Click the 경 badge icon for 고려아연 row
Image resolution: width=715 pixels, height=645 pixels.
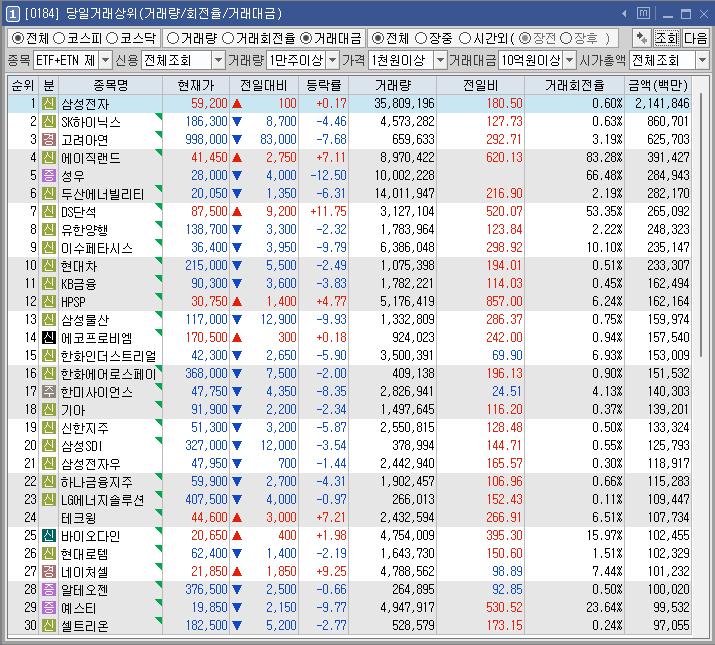coord(49,140)
